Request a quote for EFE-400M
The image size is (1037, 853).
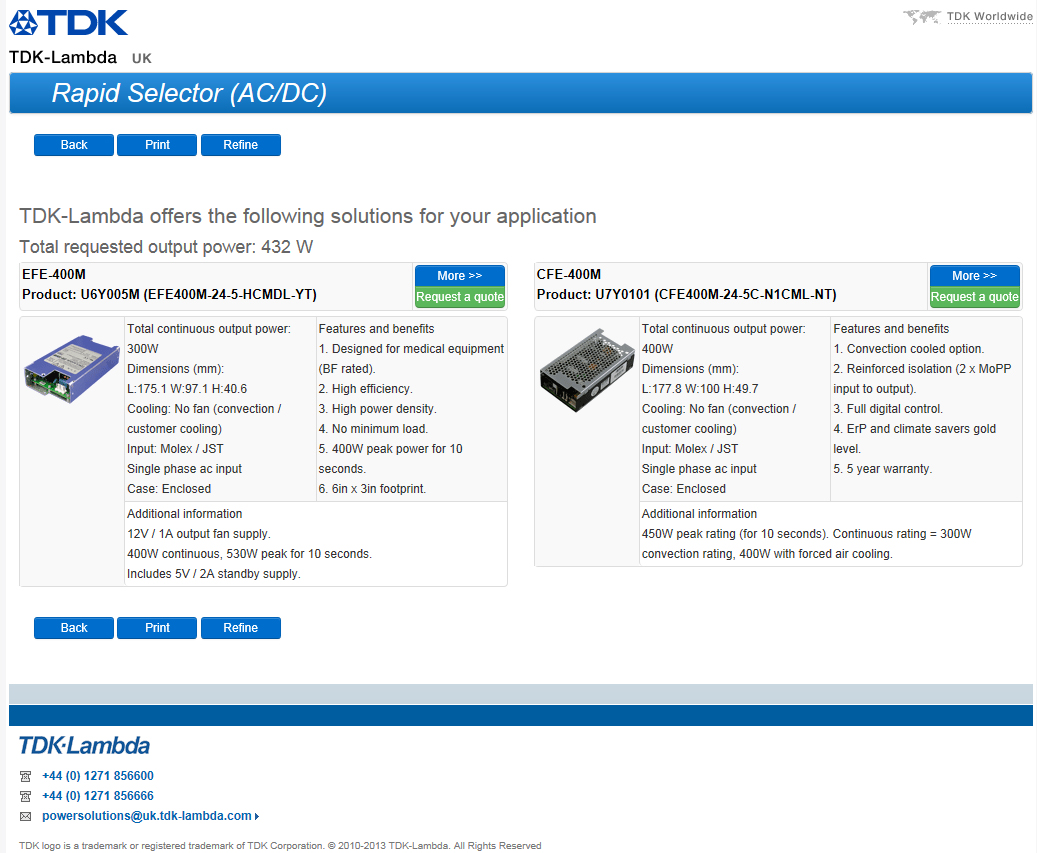pos(460,297)
